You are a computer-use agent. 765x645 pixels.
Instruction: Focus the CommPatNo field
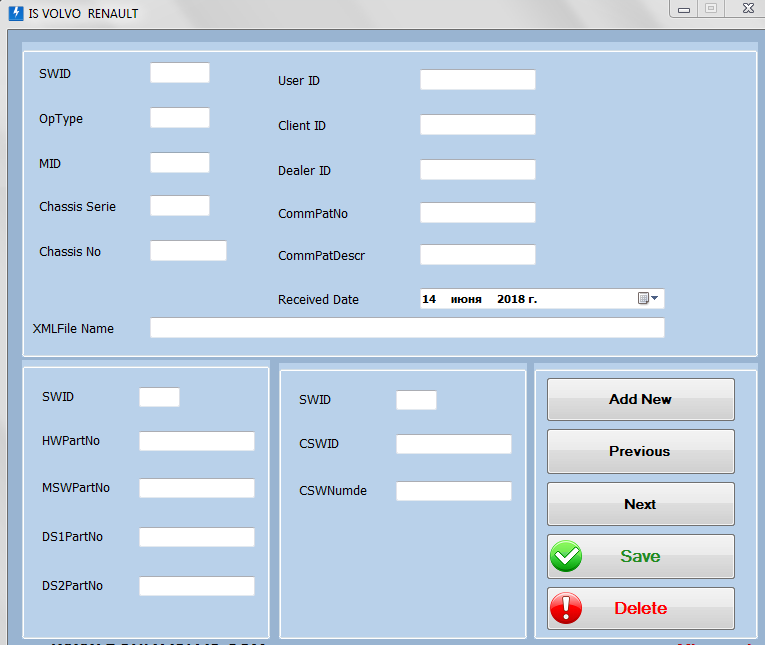point(477,213)
